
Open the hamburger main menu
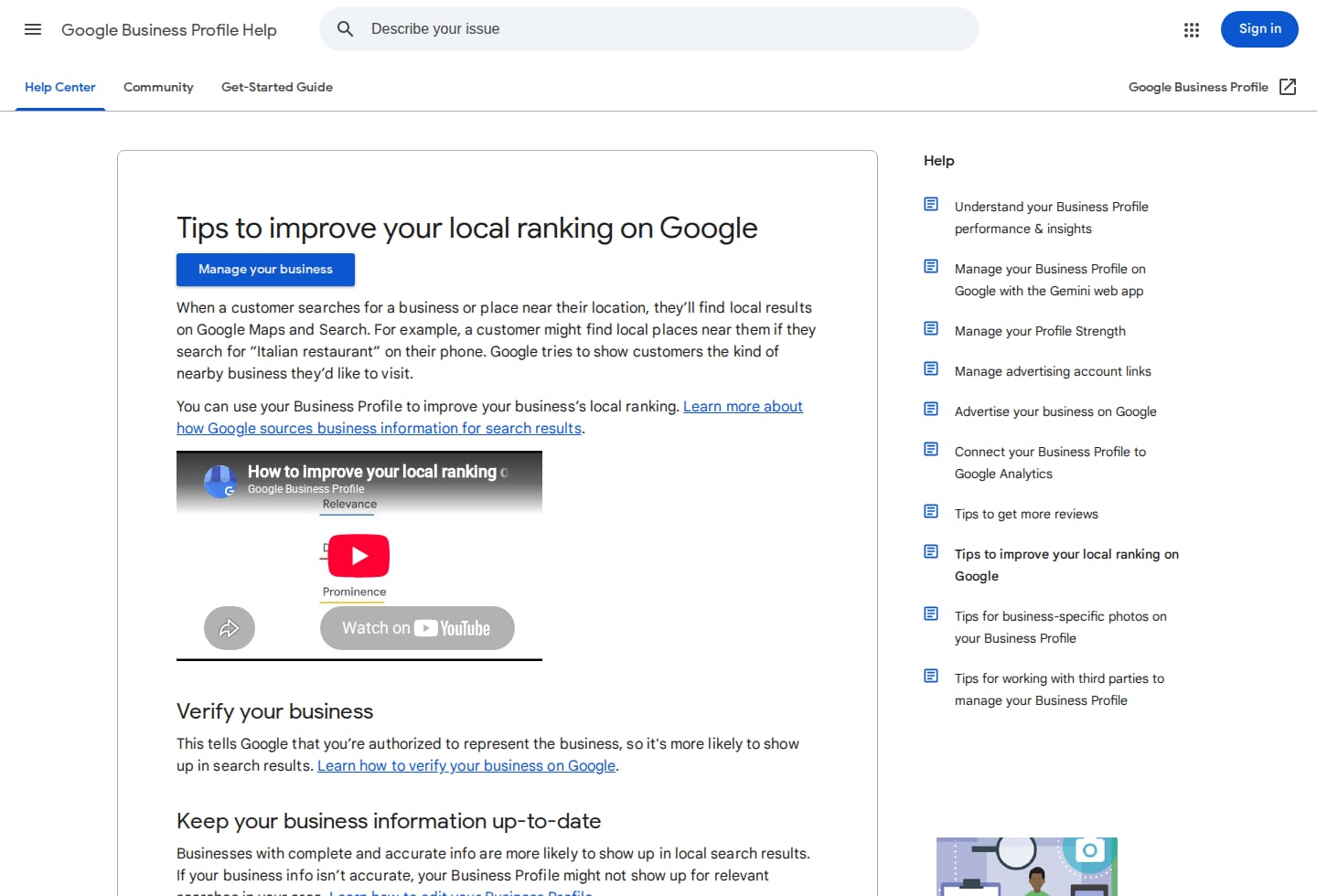[33, 29]
